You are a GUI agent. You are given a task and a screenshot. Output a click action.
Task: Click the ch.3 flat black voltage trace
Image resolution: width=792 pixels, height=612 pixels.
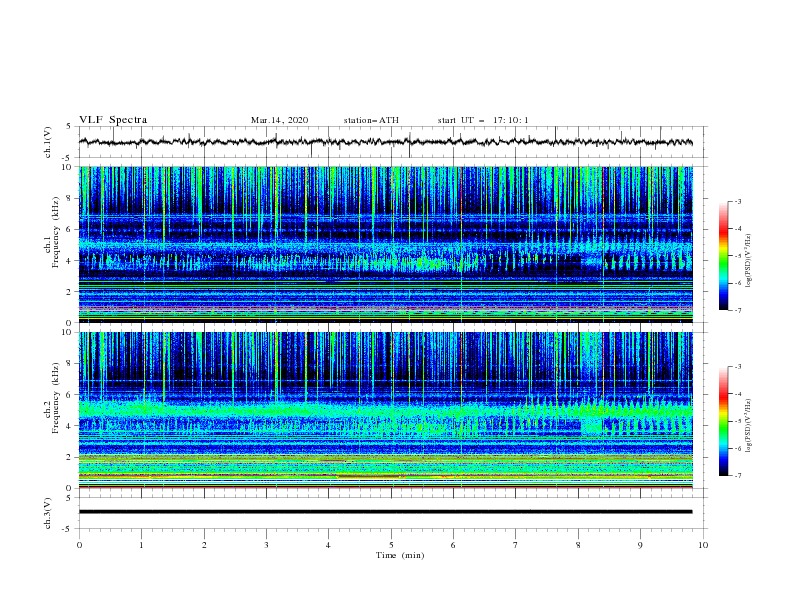(385, 512)
